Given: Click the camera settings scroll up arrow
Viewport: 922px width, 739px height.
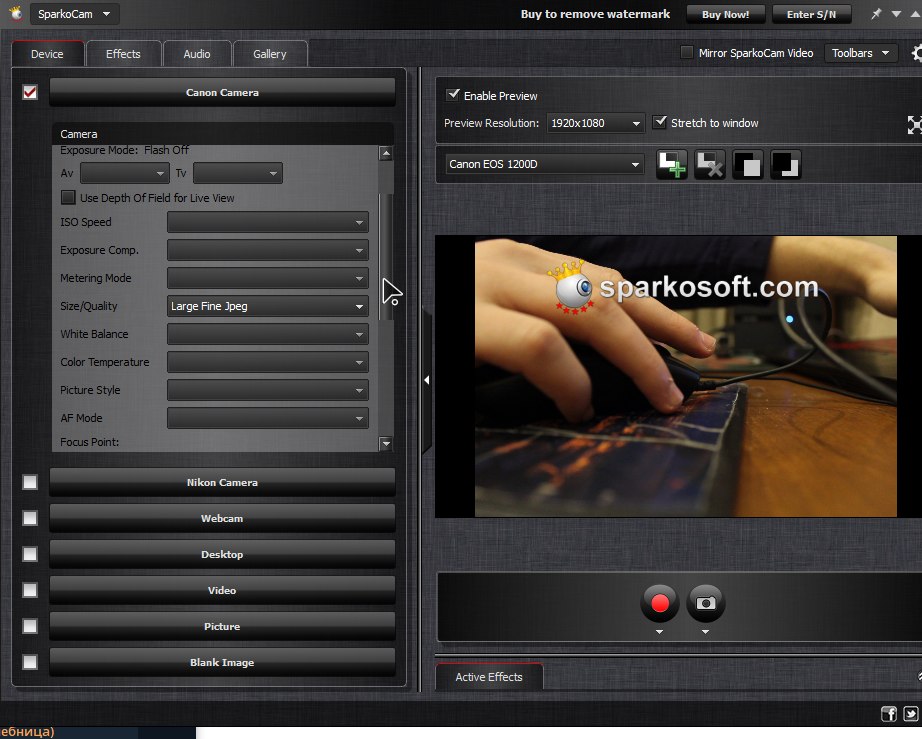Looking at the screenshot, I should pos(386,153).
